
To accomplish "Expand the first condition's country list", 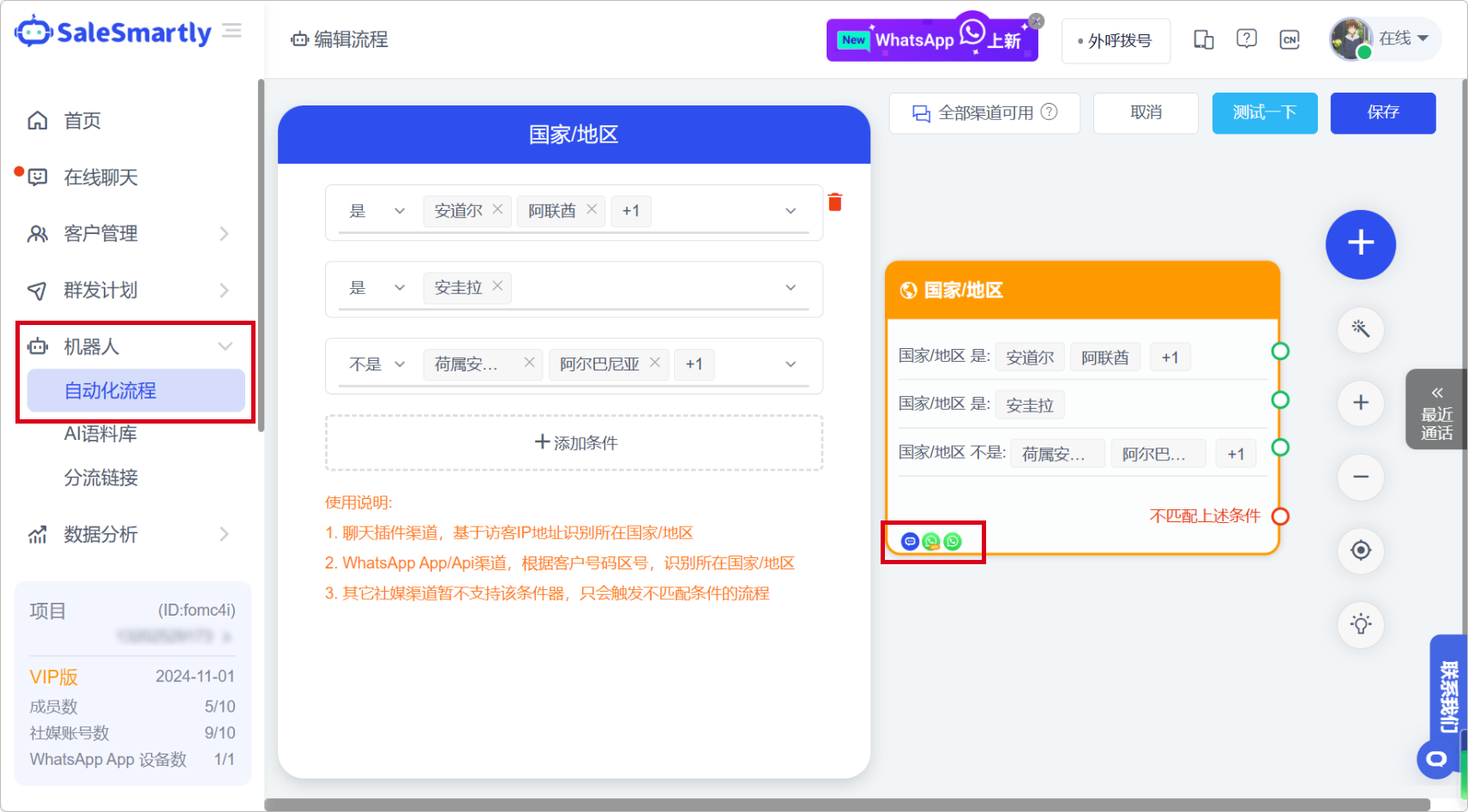I will pos(791,211).
